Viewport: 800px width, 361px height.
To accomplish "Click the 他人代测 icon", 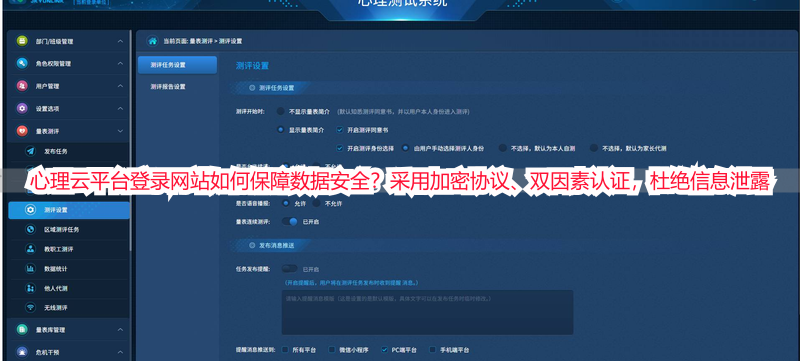I will click(x=31, y=289).
